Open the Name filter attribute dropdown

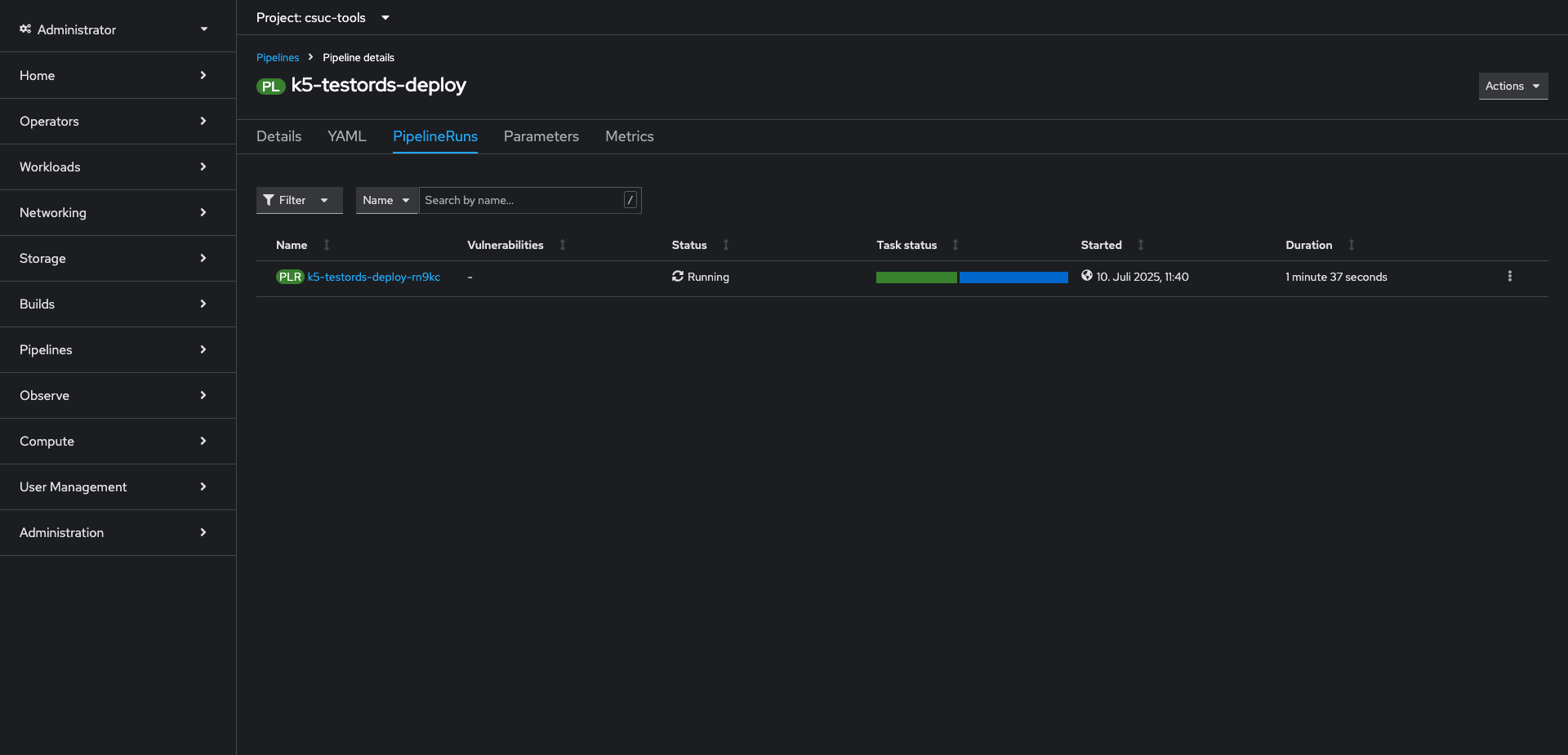[386, 200]
